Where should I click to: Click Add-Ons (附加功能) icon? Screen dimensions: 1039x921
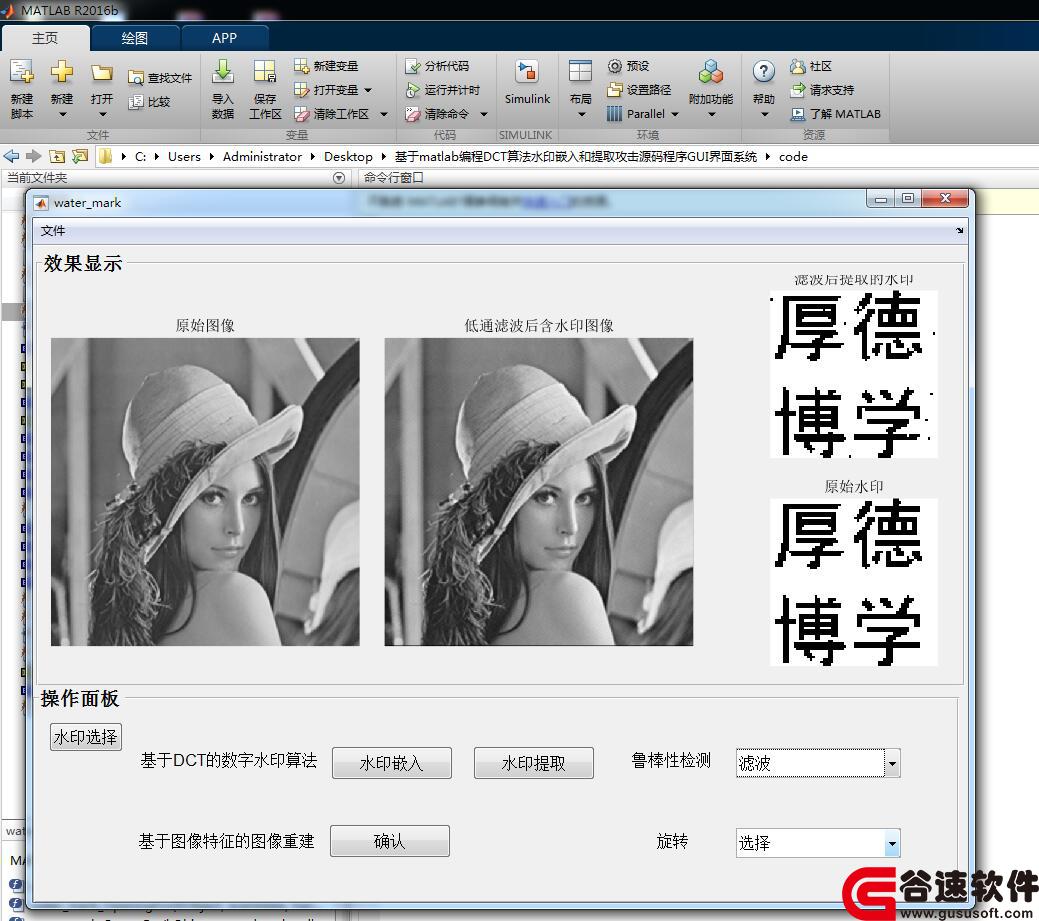[711, 72]
